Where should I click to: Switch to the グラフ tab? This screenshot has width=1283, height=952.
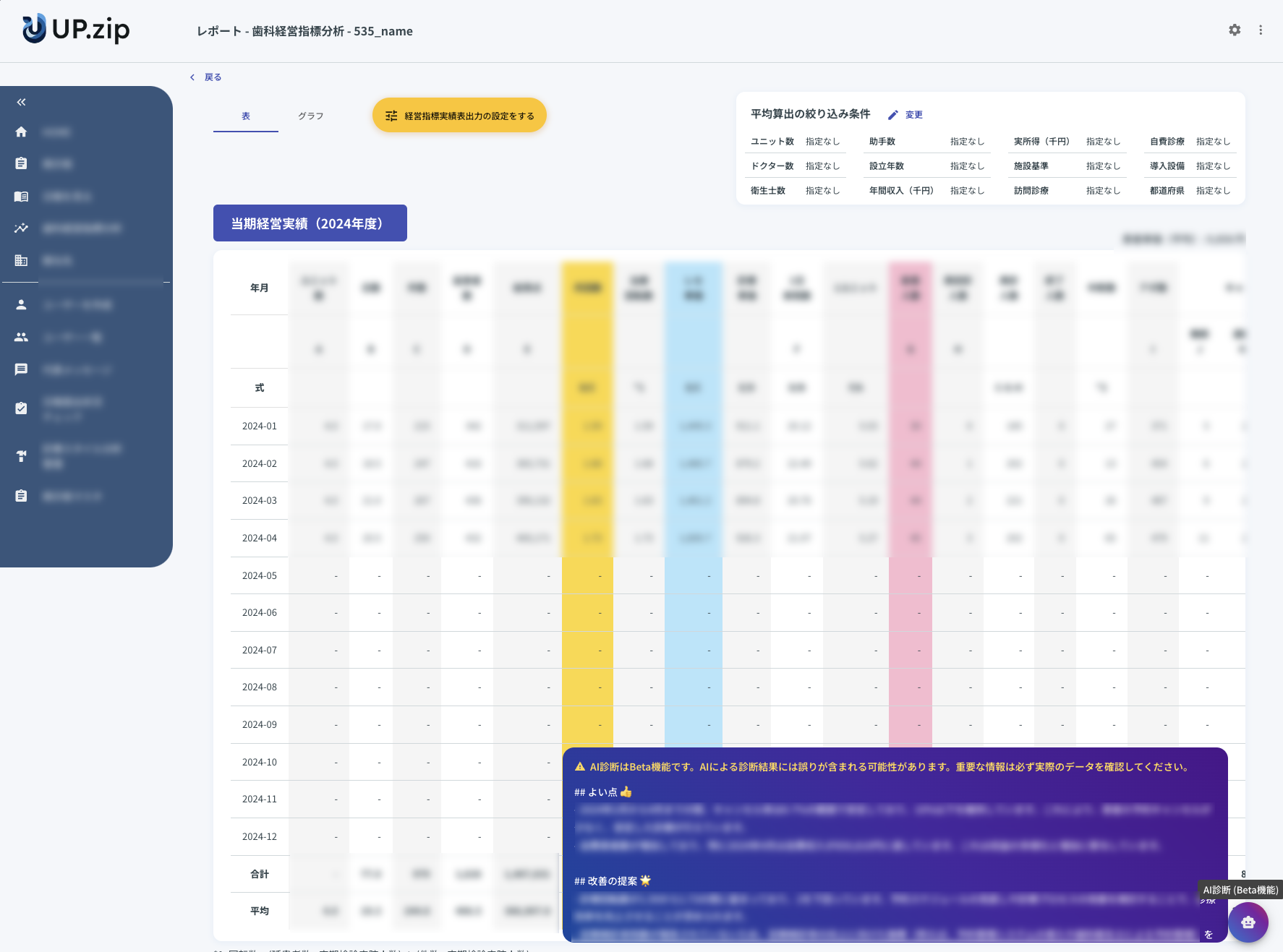pyautogui.click(x=310, y=116)
